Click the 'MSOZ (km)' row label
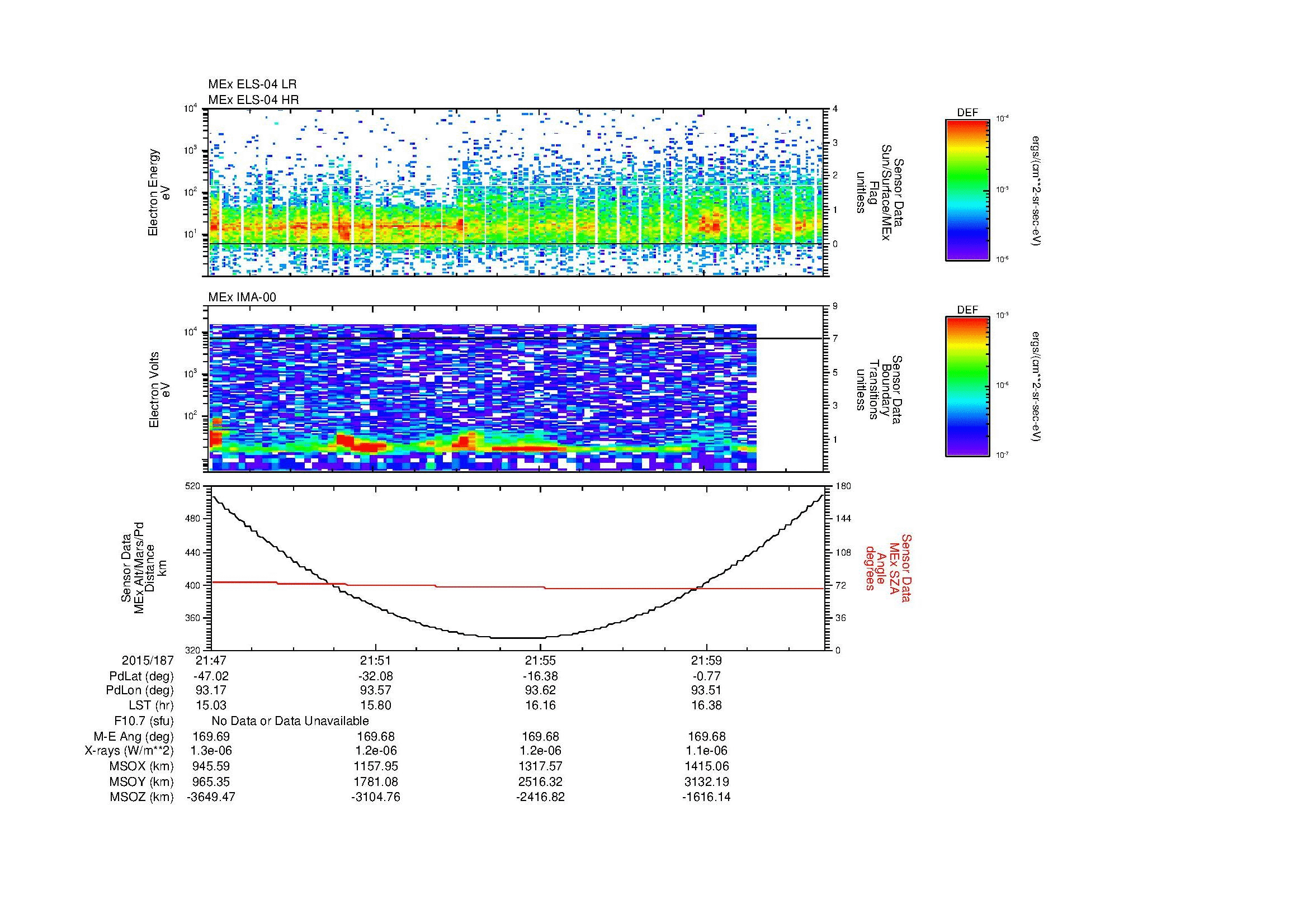1308x924 pixels. (142, 797)
